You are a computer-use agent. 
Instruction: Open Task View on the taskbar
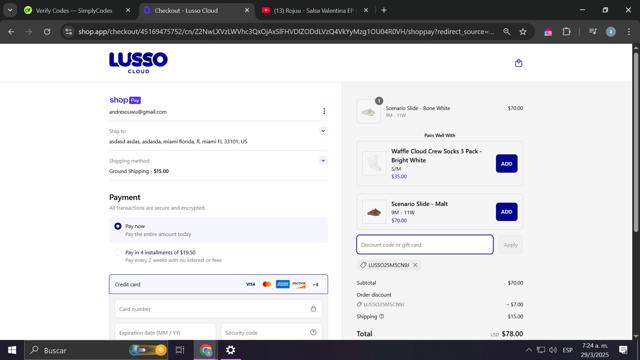click(180, 350)
